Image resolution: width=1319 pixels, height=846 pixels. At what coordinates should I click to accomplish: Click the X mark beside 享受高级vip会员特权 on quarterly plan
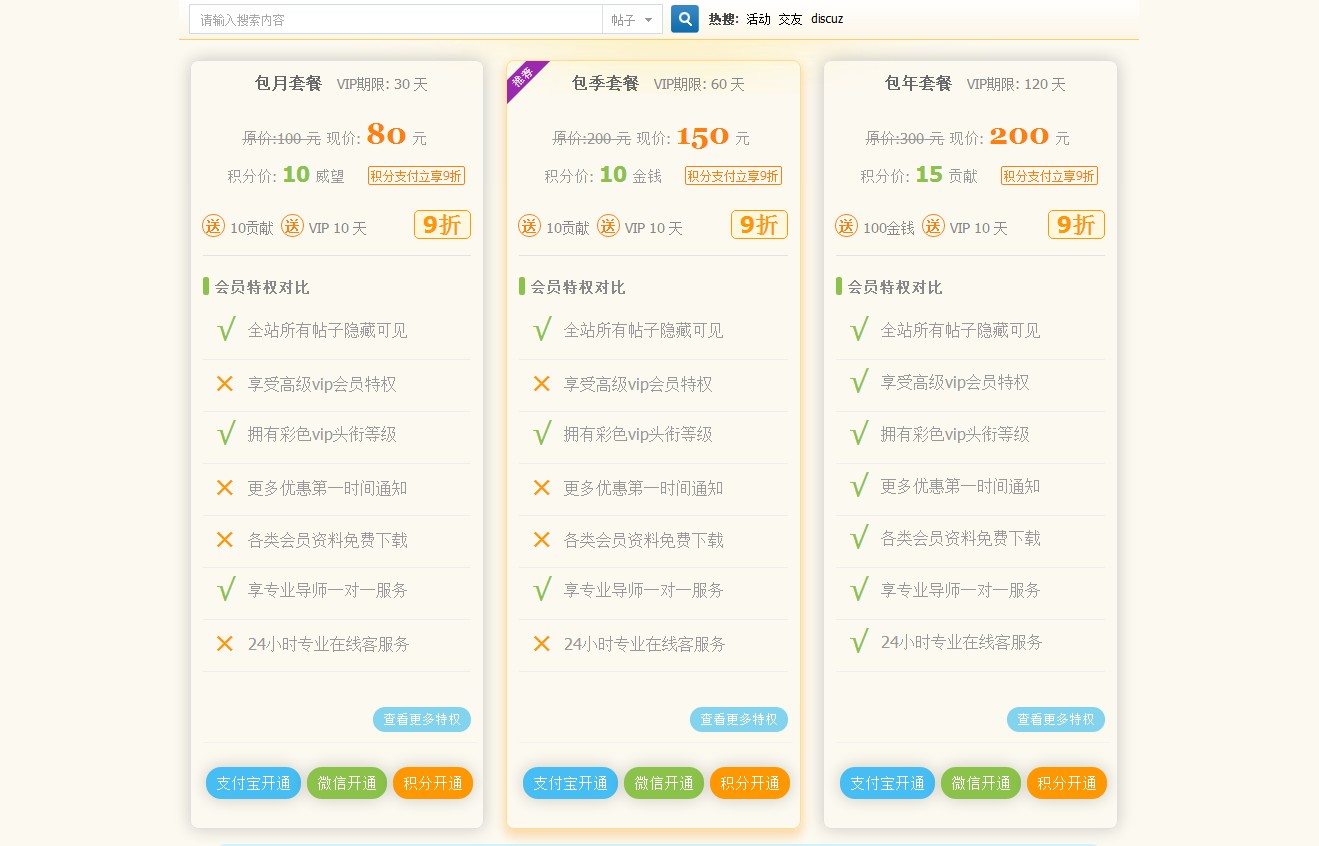coord(542,383)
